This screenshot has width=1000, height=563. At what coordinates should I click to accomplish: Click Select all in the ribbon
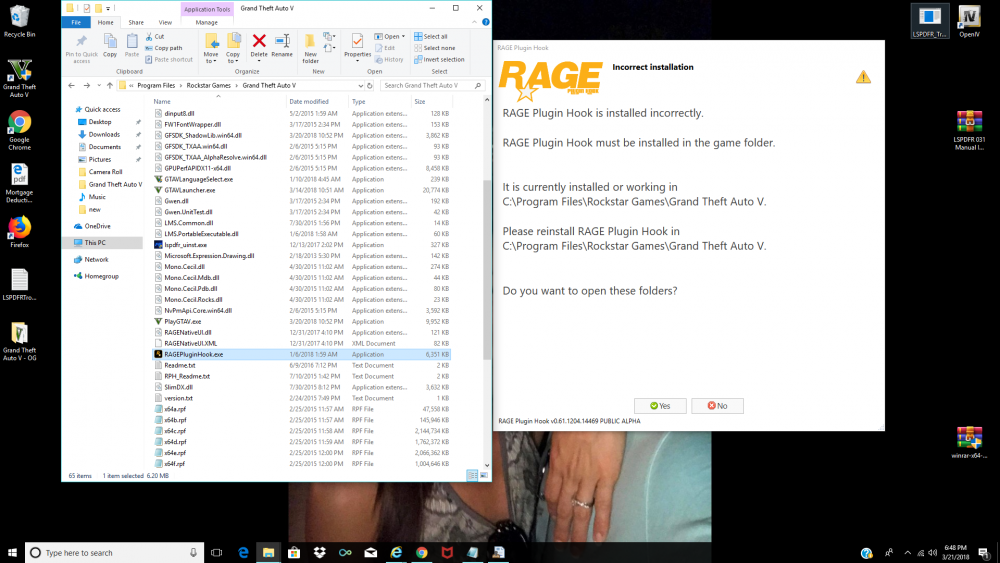[430, 37]
